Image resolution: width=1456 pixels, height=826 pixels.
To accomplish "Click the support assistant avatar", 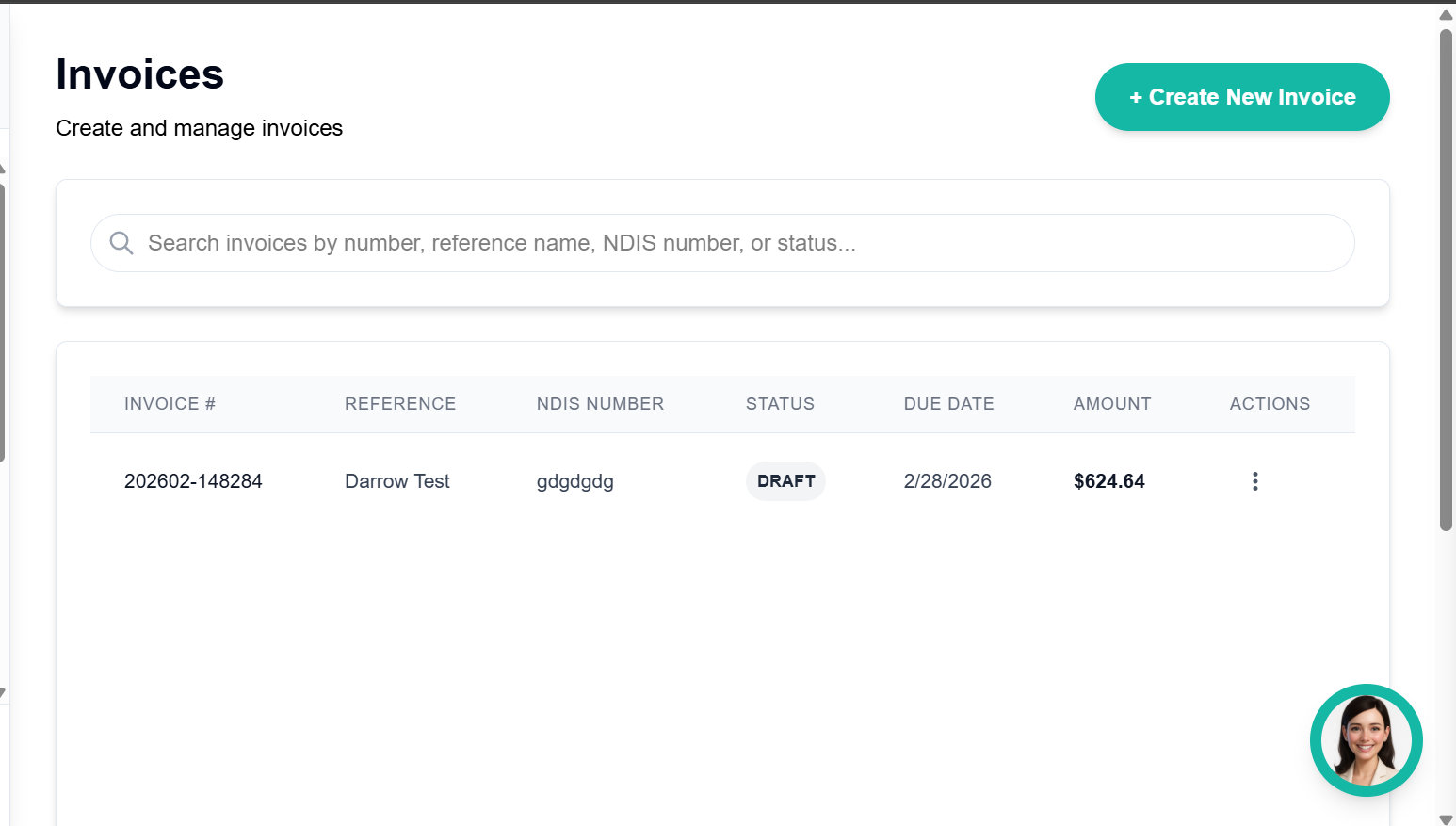I will click(1366, 740).
